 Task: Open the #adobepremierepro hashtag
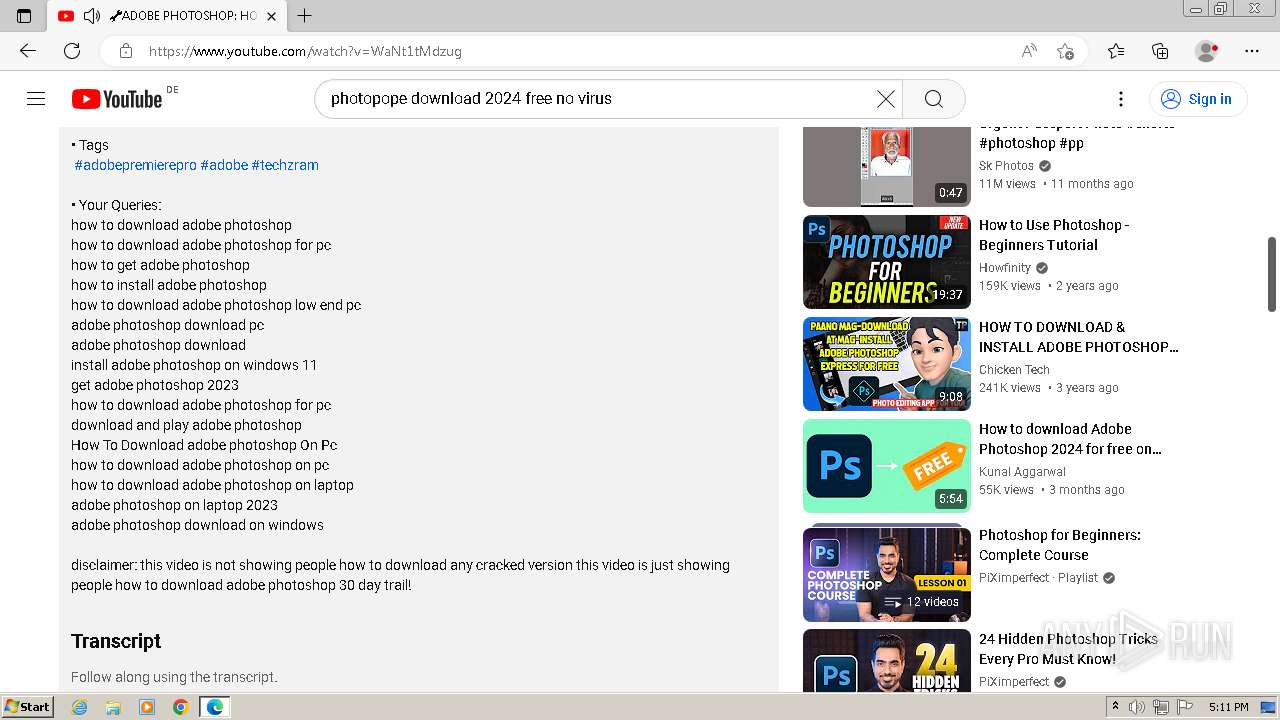coord(135,165)
